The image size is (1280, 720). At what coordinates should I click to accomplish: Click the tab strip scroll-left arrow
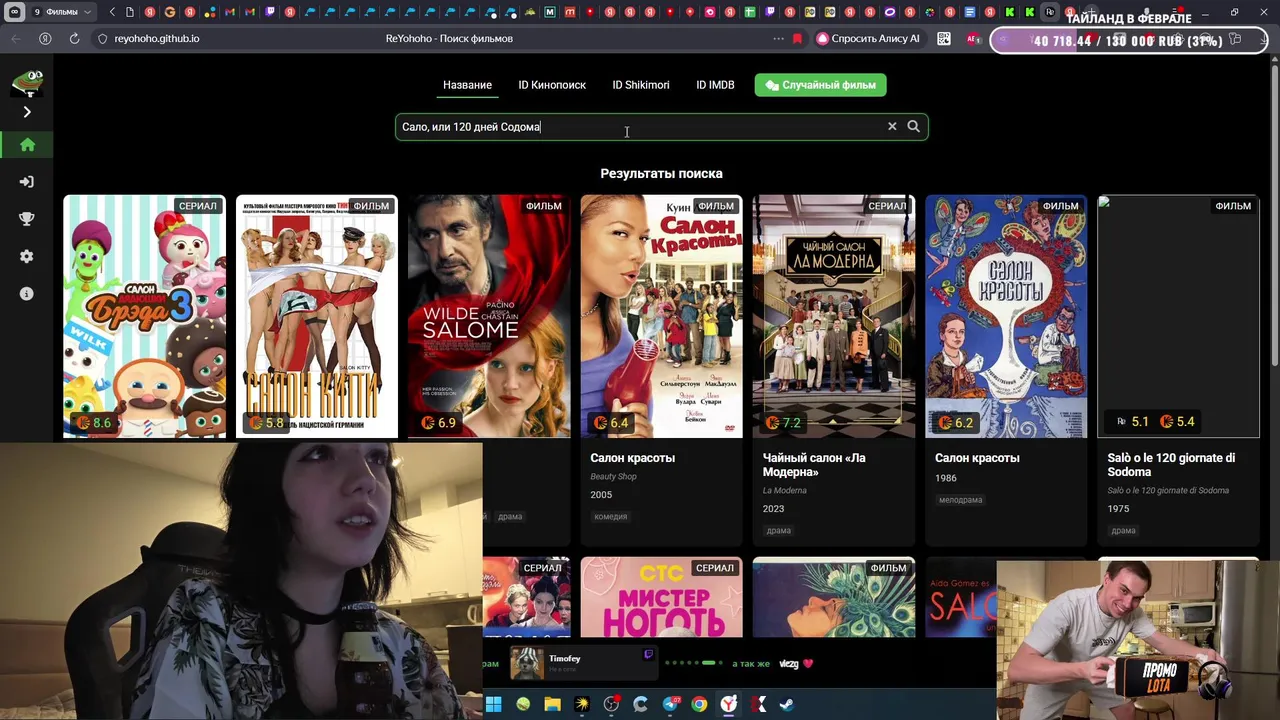[112, 12]
